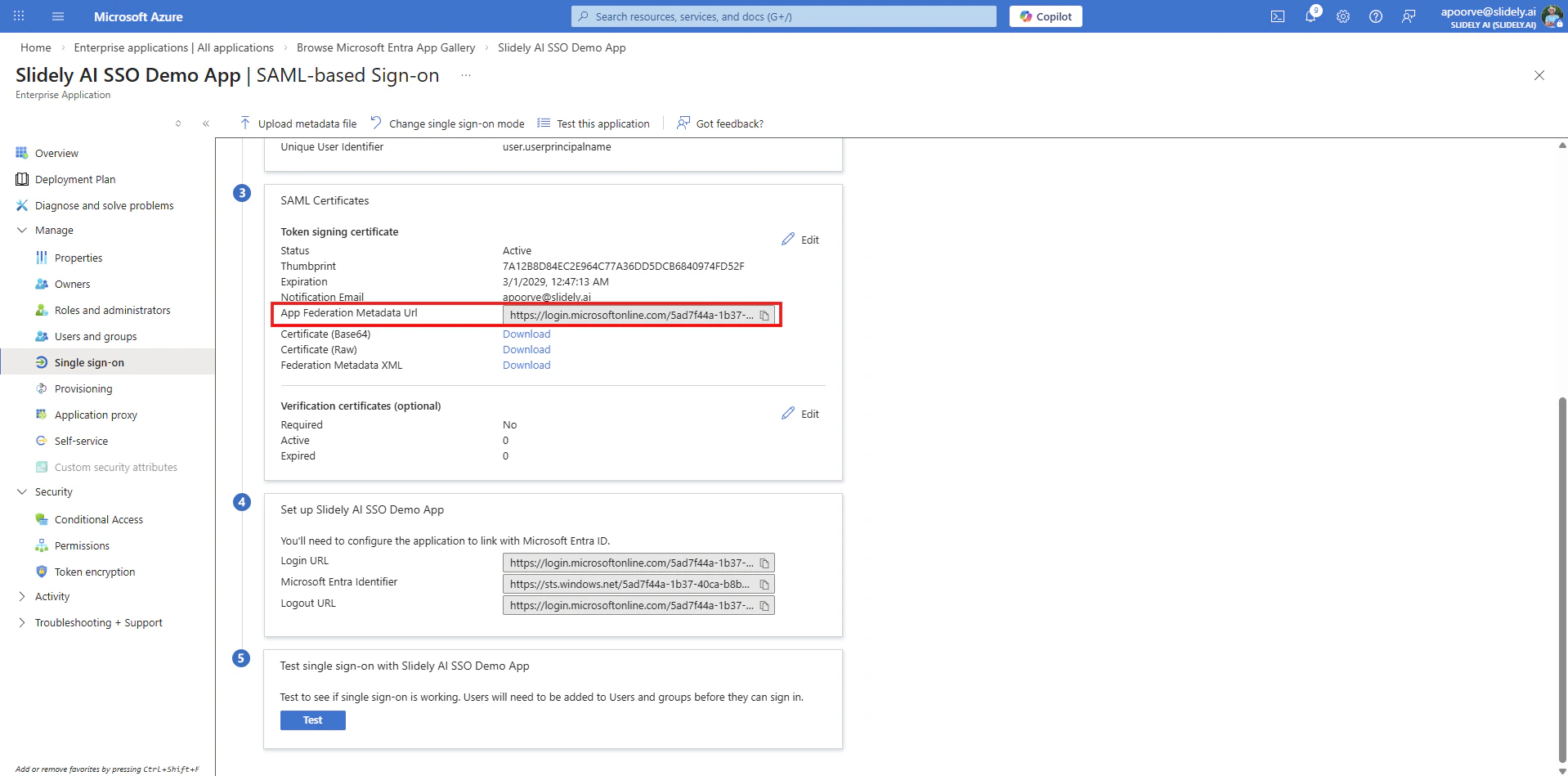Copy the Logout URL
Viewport: 1568px width, 776px height.
(x=764, y=606)
